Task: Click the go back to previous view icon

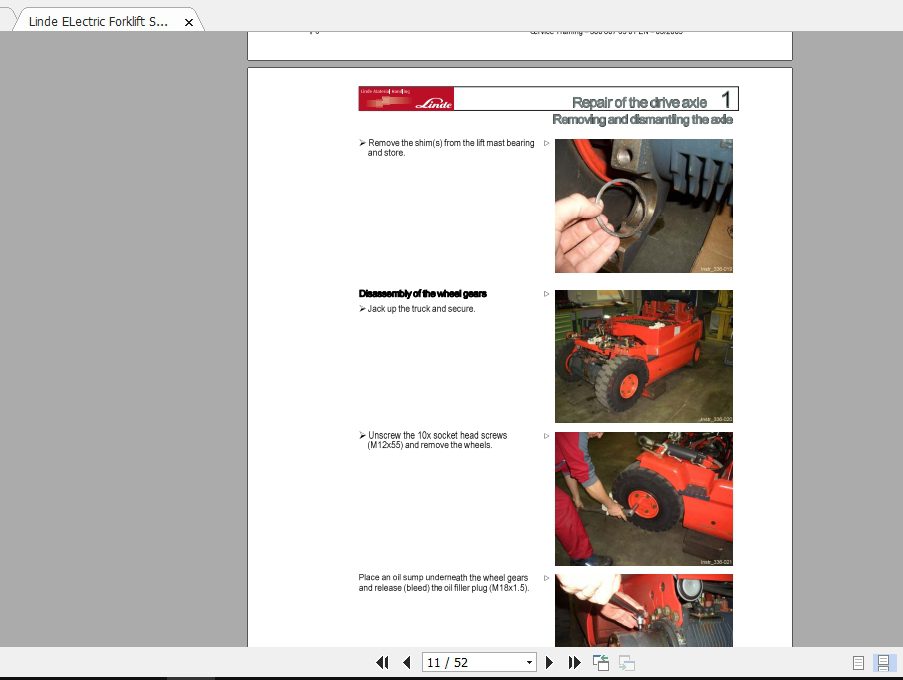Action: point(601,663)
